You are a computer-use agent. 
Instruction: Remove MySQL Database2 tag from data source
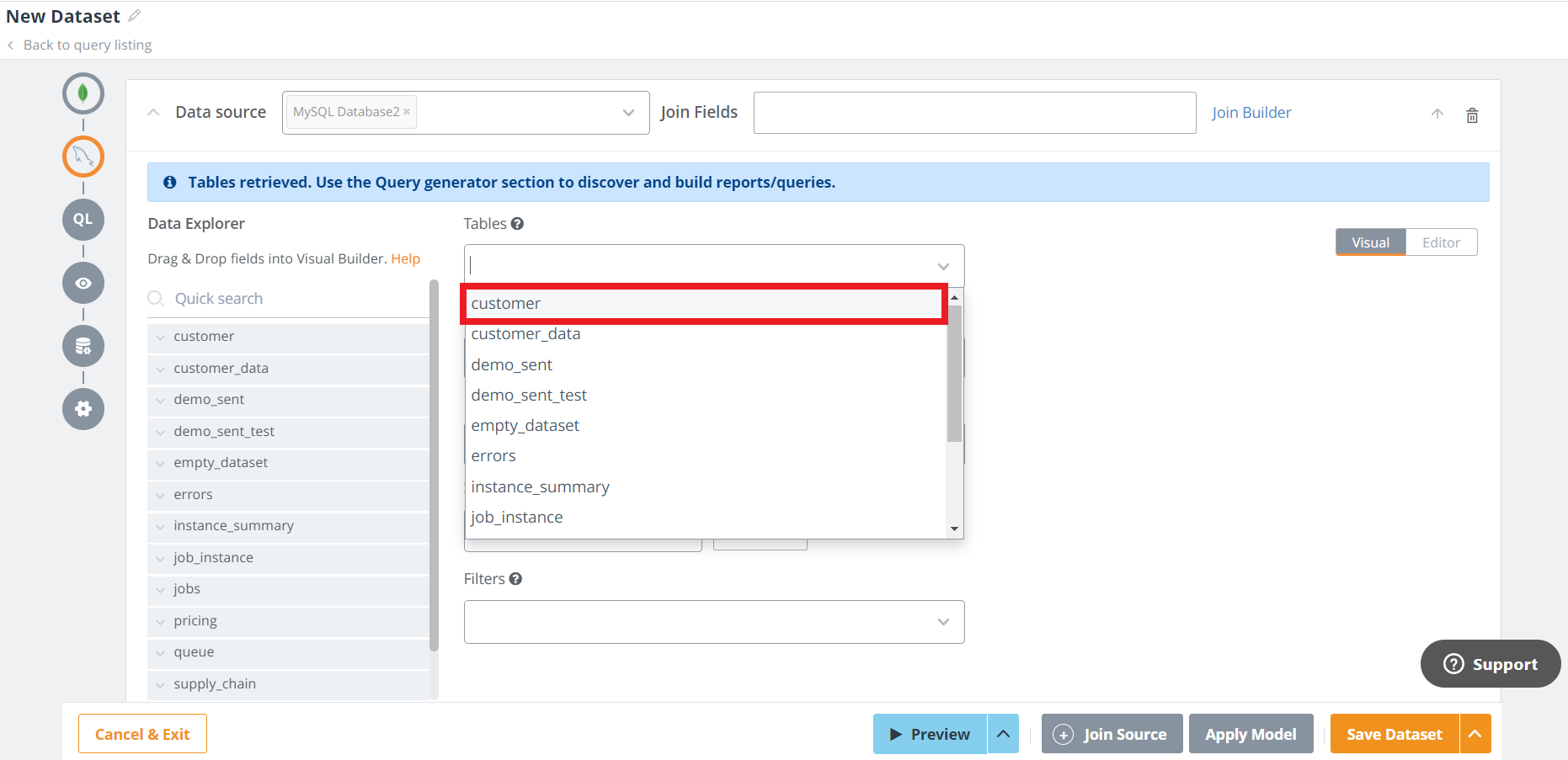coord(407,112)
